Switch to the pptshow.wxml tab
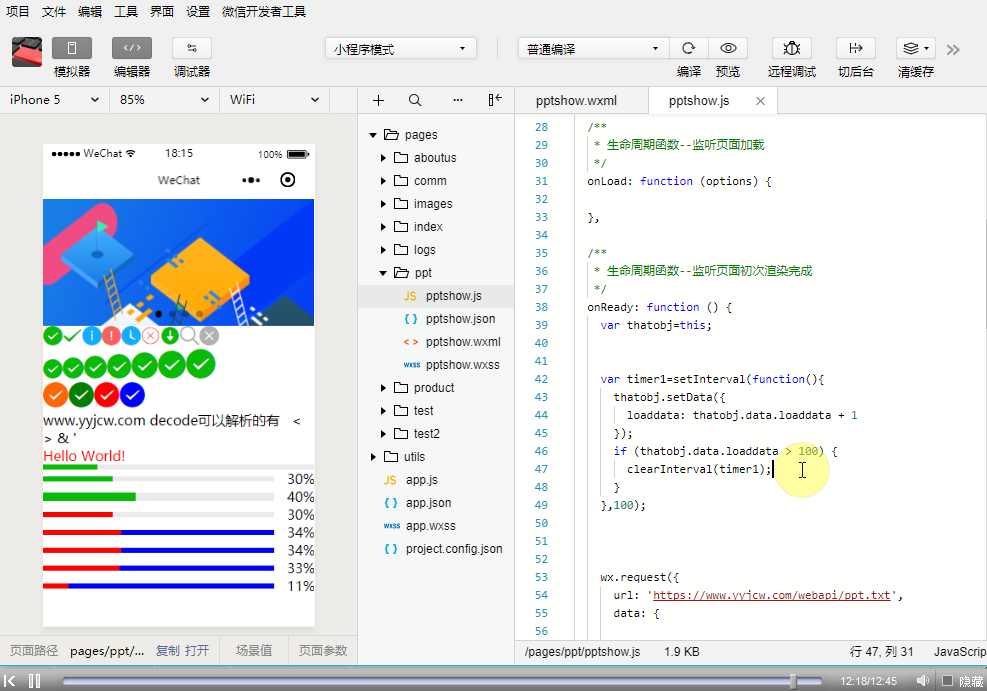 point(577,101)
